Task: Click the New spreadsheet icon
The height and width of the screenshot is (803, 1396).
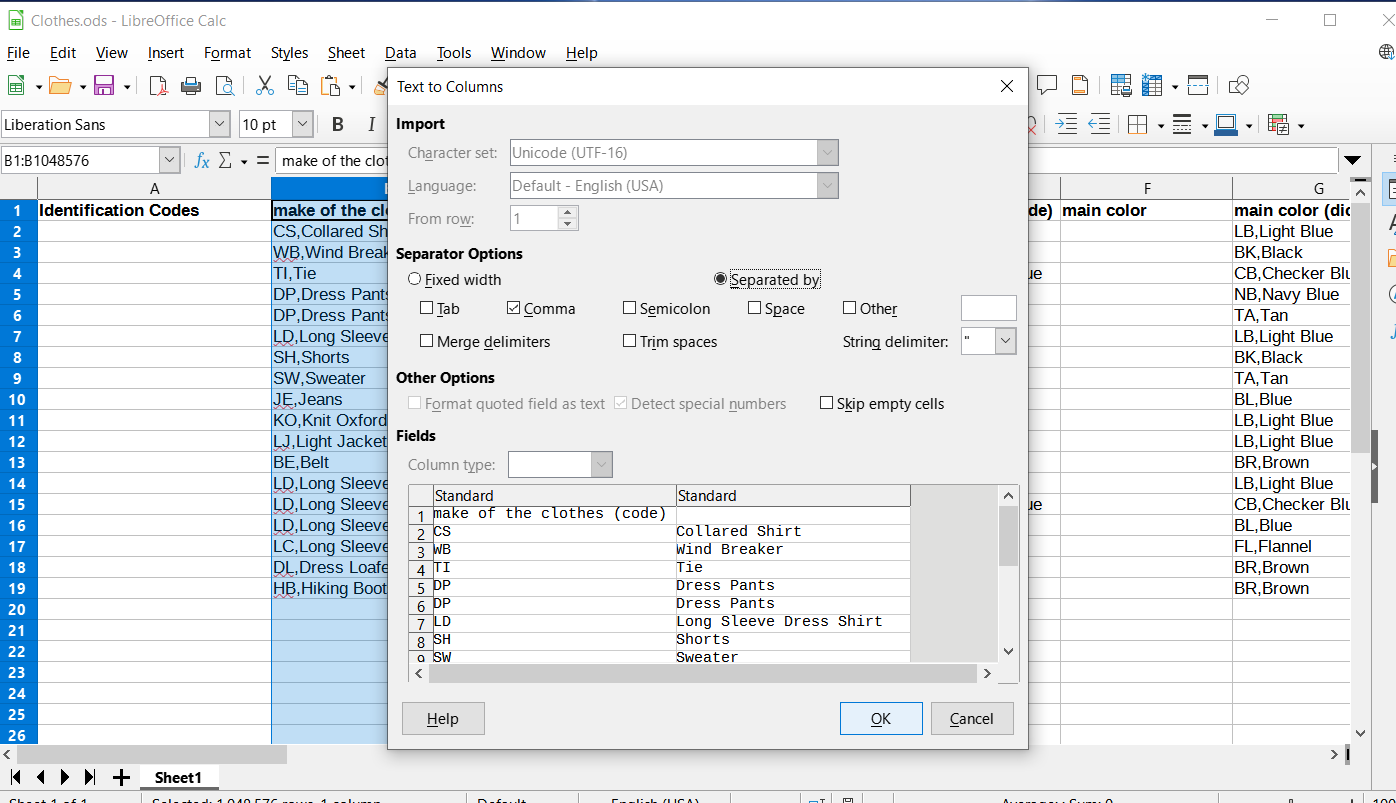Action: 16,86
